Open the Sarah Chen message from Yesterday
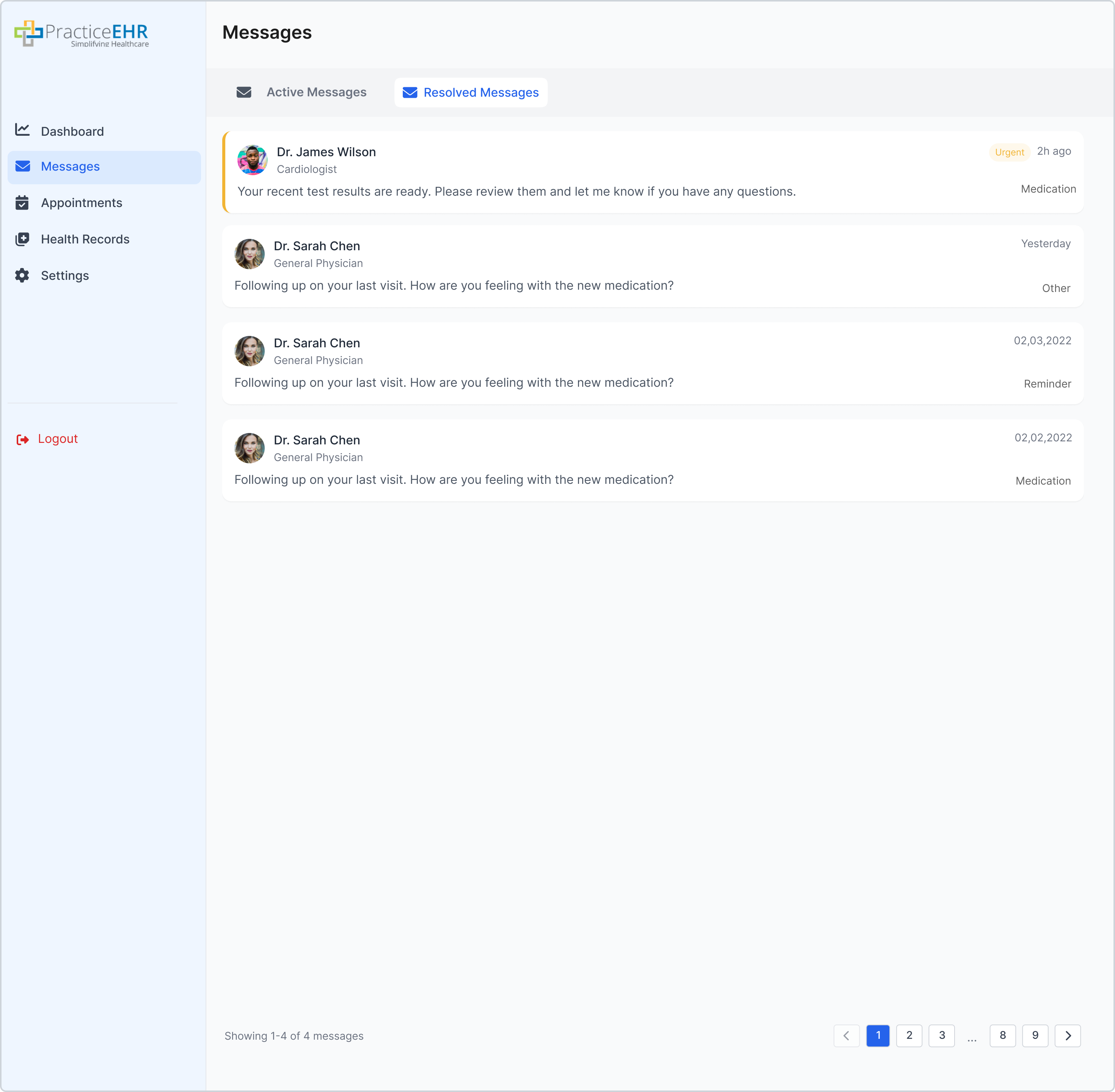1115x1092 pixels. pyautogui.click(x=652, y=266)
